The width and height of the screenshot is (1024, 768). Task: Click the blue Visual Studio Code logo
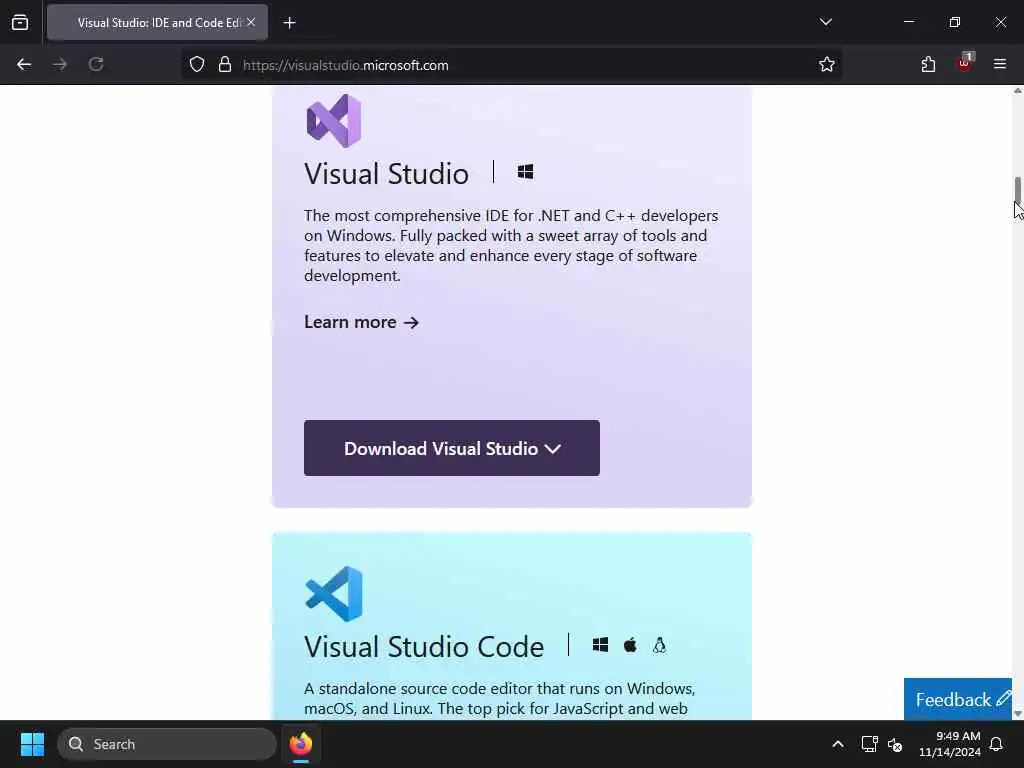[334, 594]
